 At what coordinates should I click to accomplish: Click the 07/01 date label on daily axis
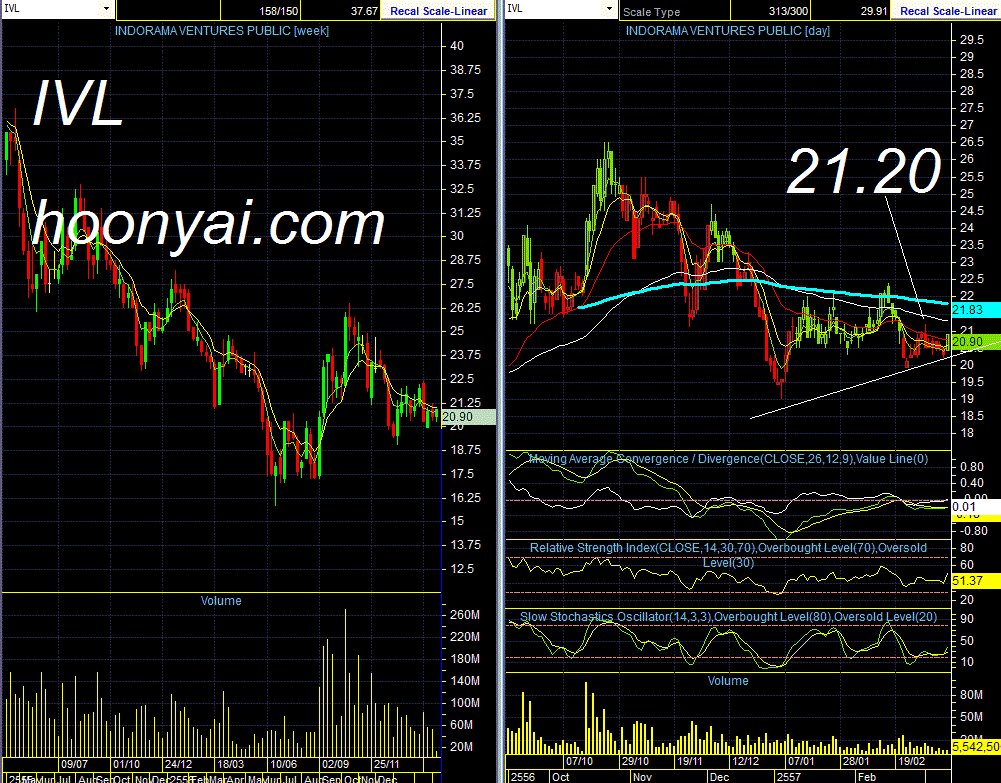click(x=801, y=761)
